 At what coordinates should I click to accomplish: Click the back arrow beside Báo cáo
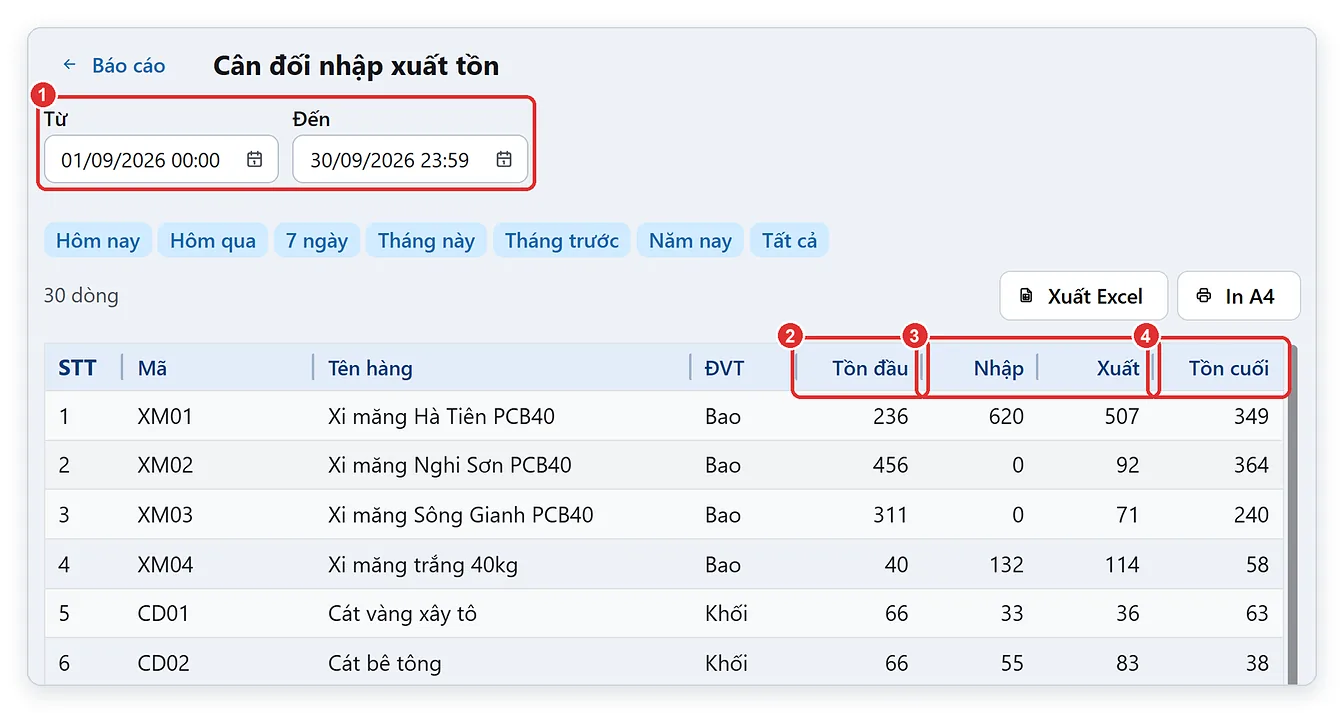click(x=69, y=65)
